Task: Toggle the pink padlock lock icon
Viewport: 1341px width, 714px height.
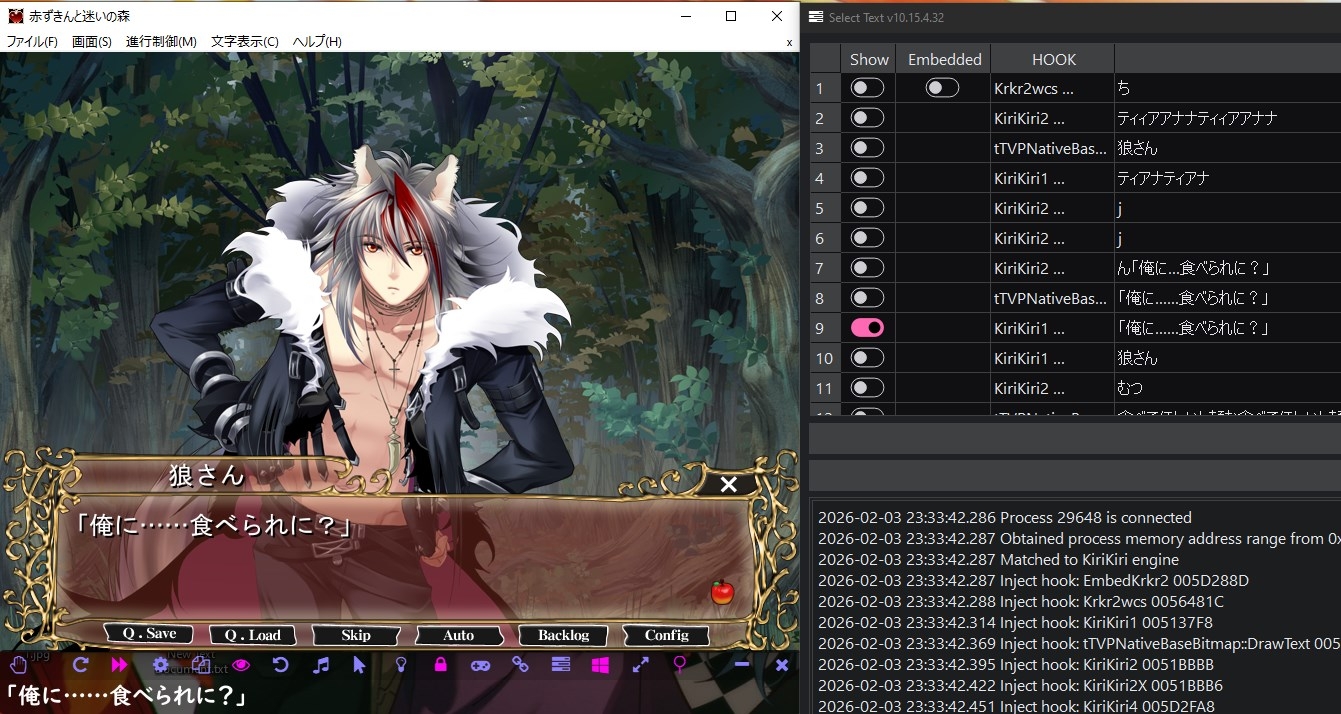Action: (x=440, y=664)
